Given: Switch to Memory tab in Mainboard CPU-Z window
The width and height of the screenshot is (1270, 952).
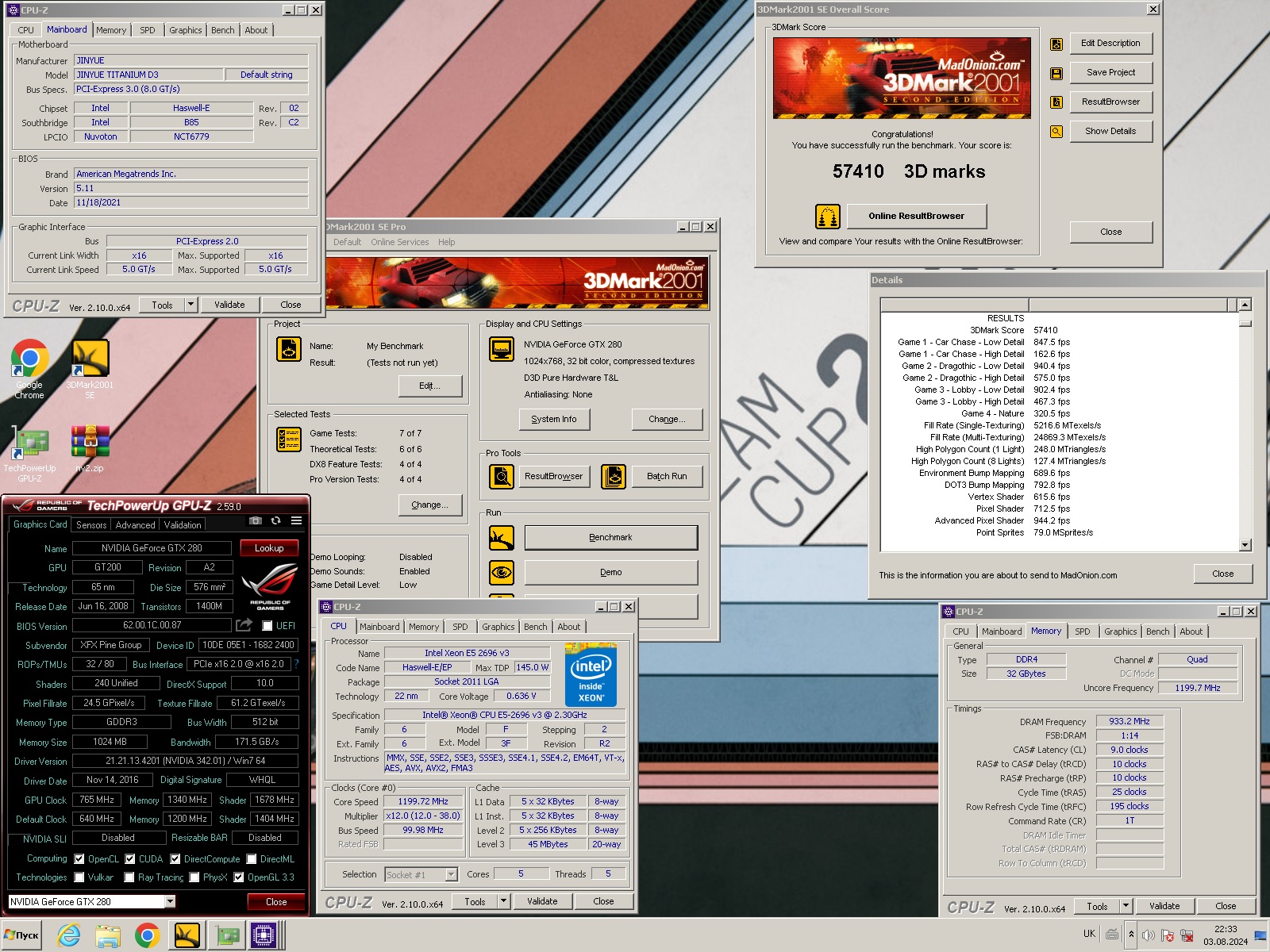Looking at the screenshot, I should 111,30.
